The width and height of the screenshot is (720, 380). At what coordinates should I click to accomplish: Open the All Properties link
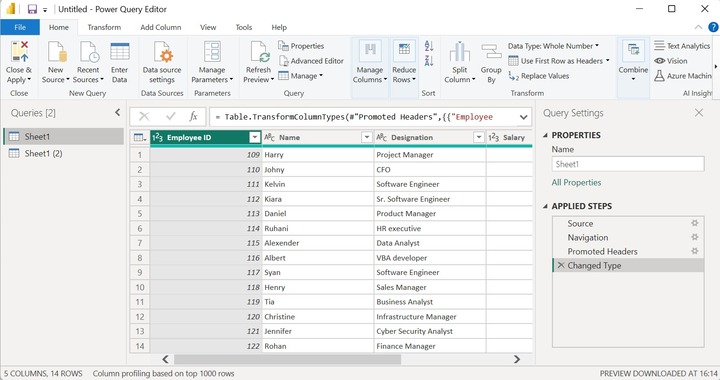(576, 182)
